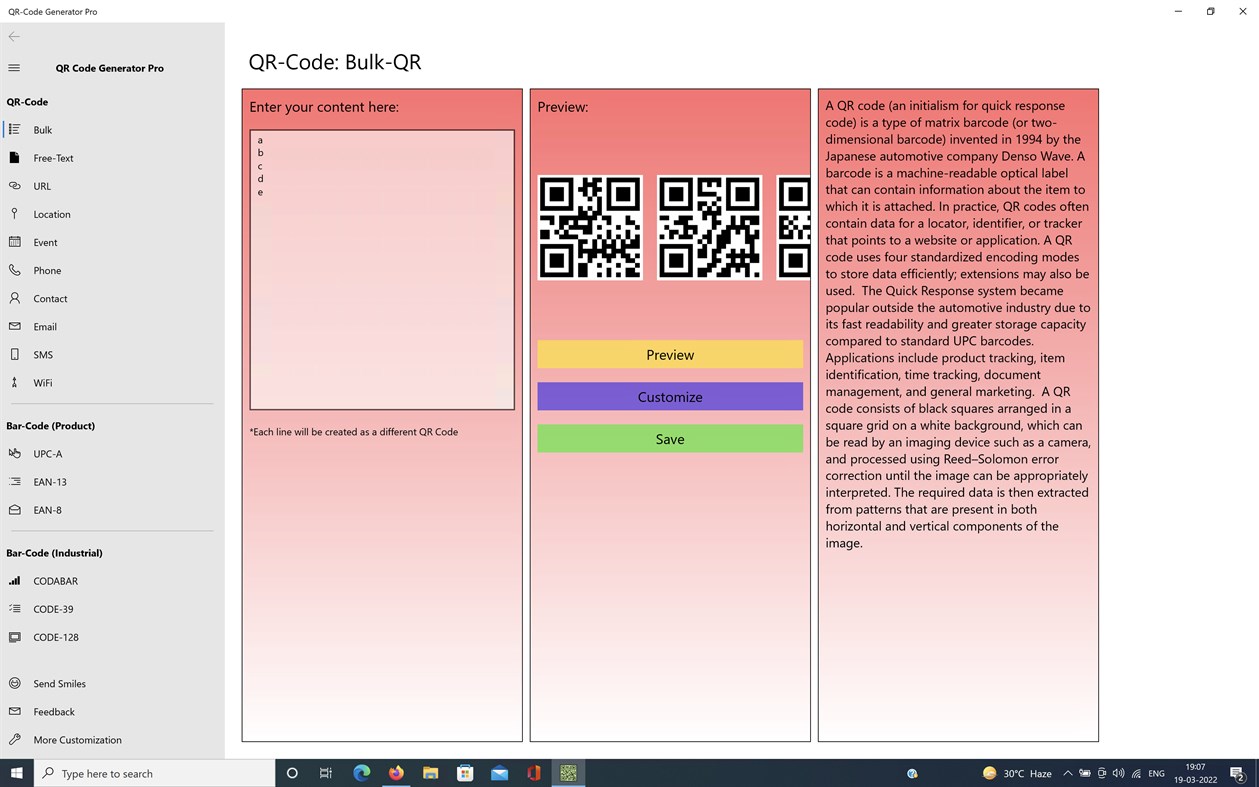Collapse the sidebar with the hamburger menu
Viewport: 1259px width, 787px height.
13,68
